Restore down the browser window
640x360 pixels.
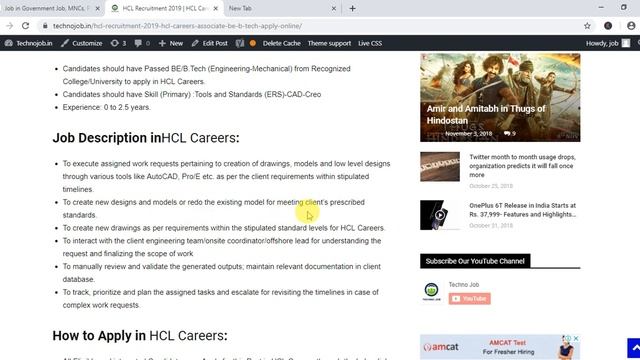click(624, 8)
